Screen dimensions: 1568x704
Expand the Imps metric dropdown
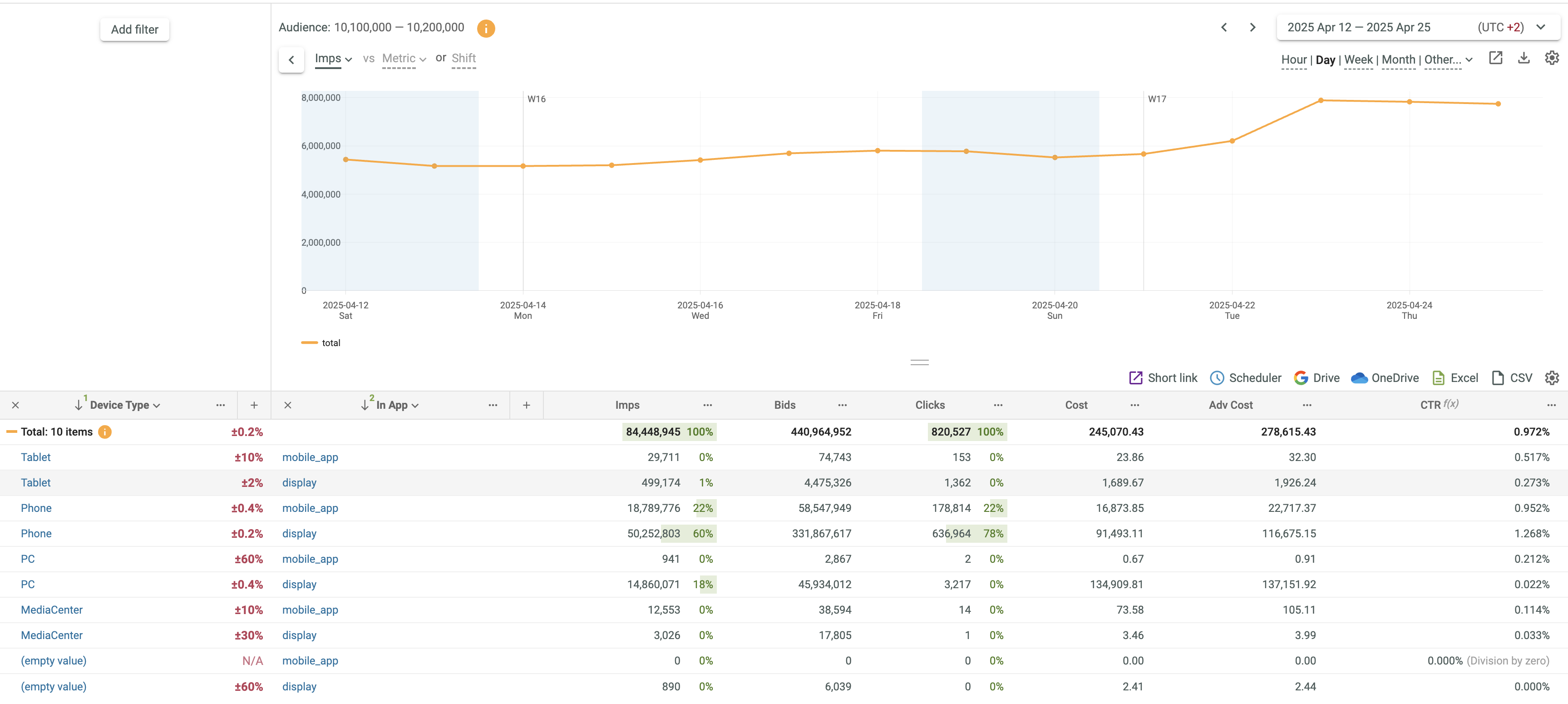pos(333,59)
